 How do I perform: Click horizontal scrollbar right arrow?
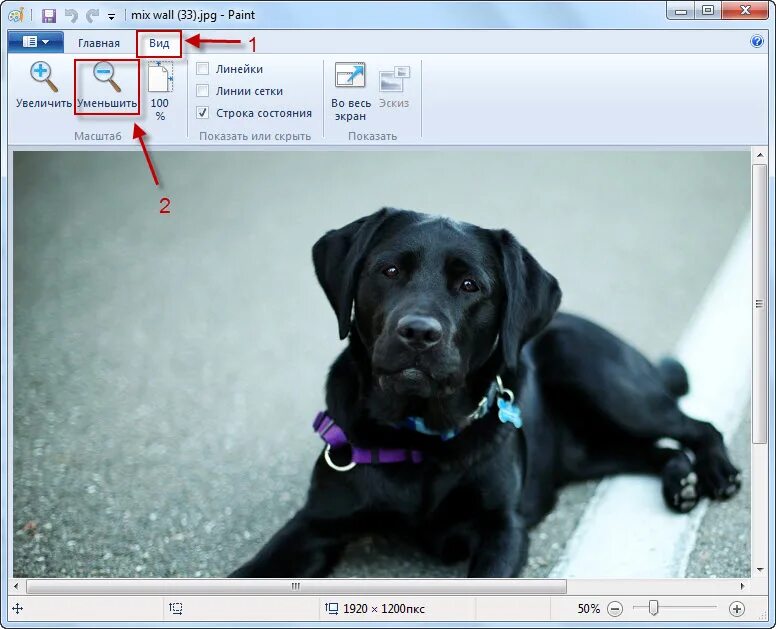(743, 586)
